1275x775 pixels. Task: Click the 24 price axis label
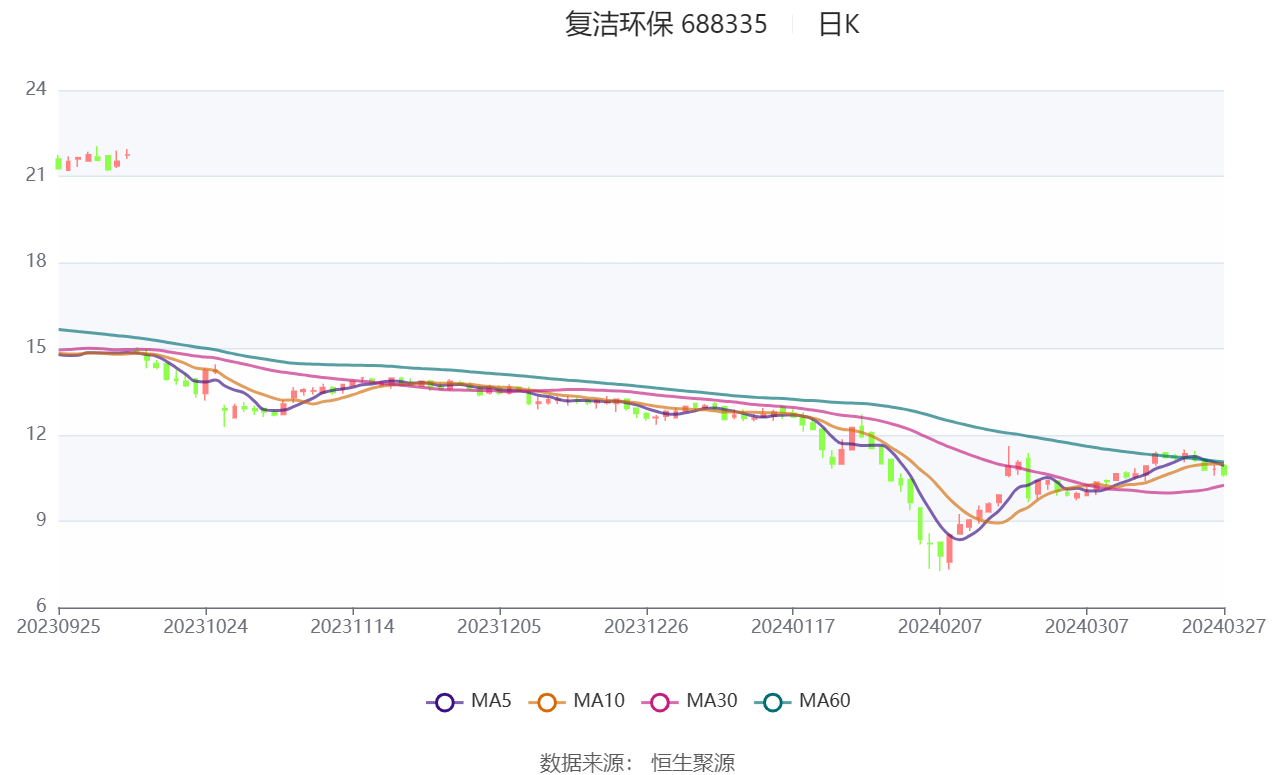[36, 90]
